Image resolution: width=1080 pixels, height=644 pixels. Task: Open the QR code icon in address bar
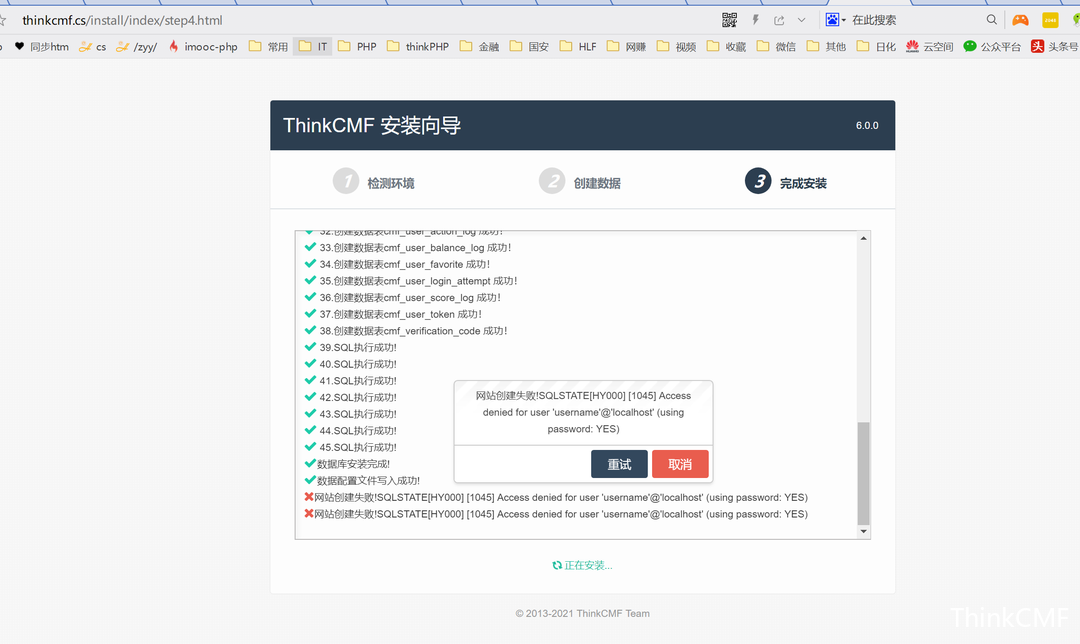[x=729, y=20]
